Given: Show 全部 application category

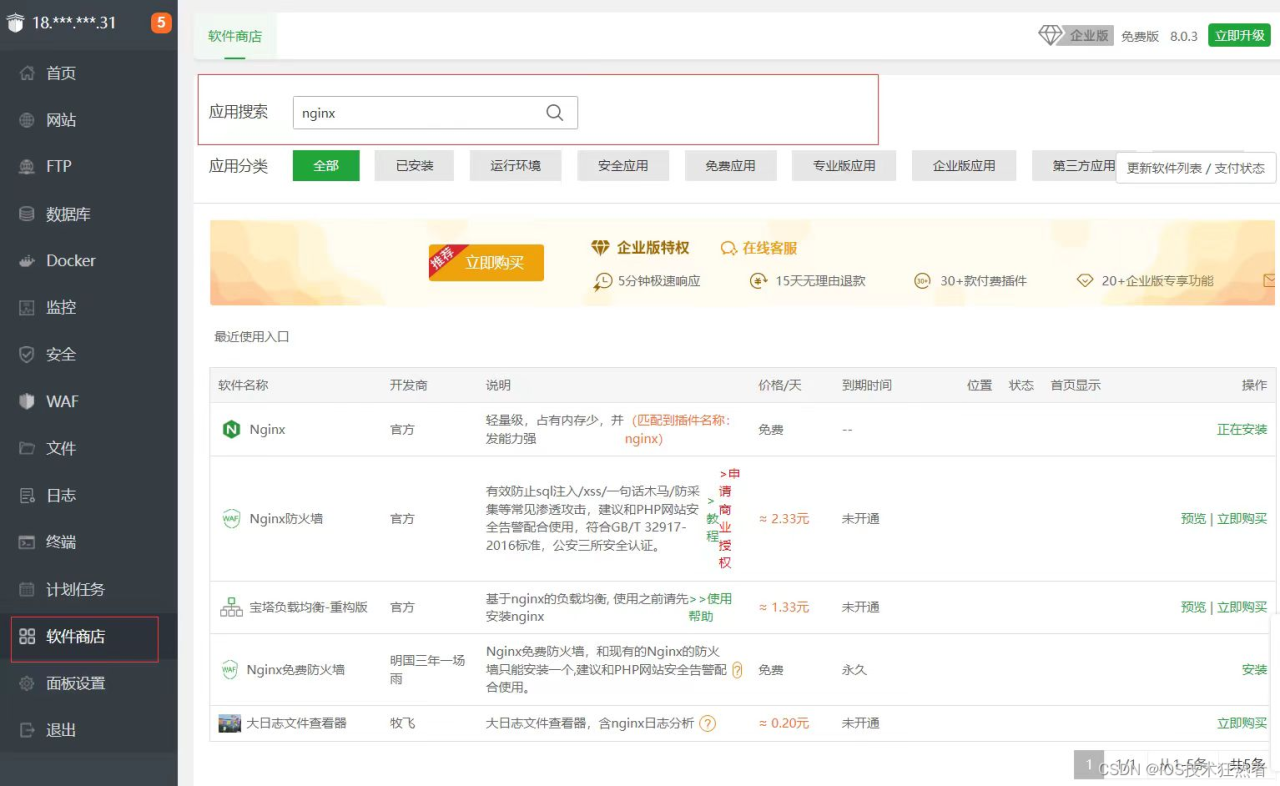Looking at the screenshot, I should coord(326,166).
